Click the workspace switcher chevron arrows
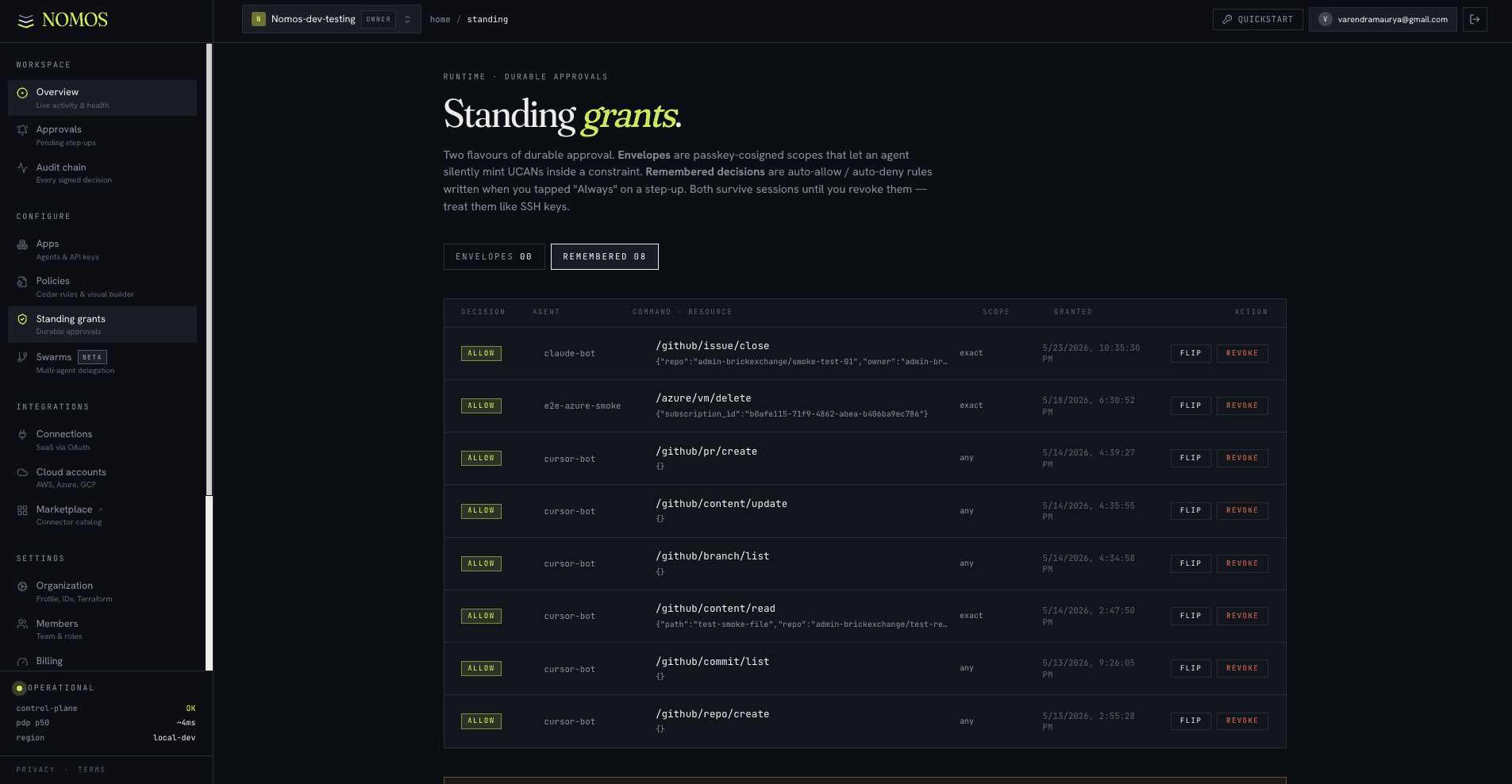Screen dimensions: 1512x784 coord(407,19)
